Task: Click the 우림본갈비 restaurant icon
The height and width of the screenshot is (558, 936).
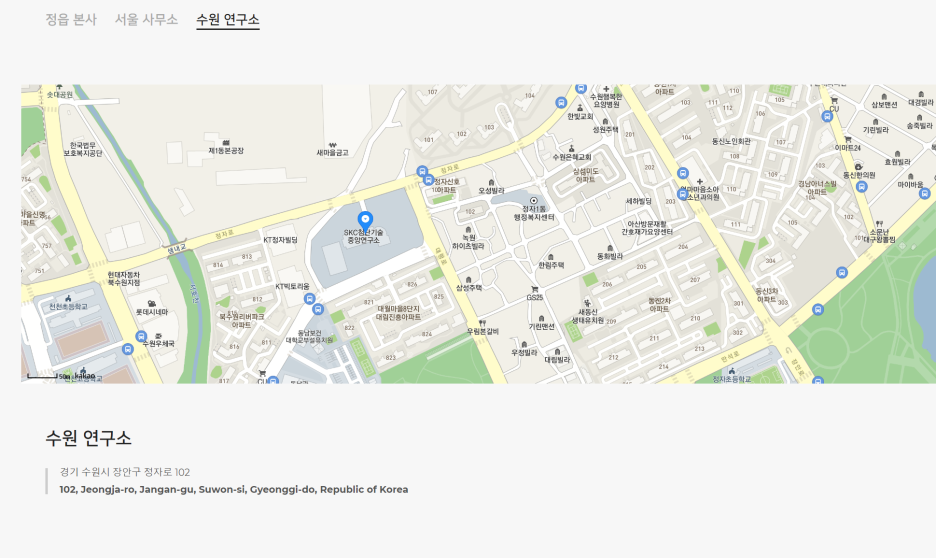Action: point(482,322)
